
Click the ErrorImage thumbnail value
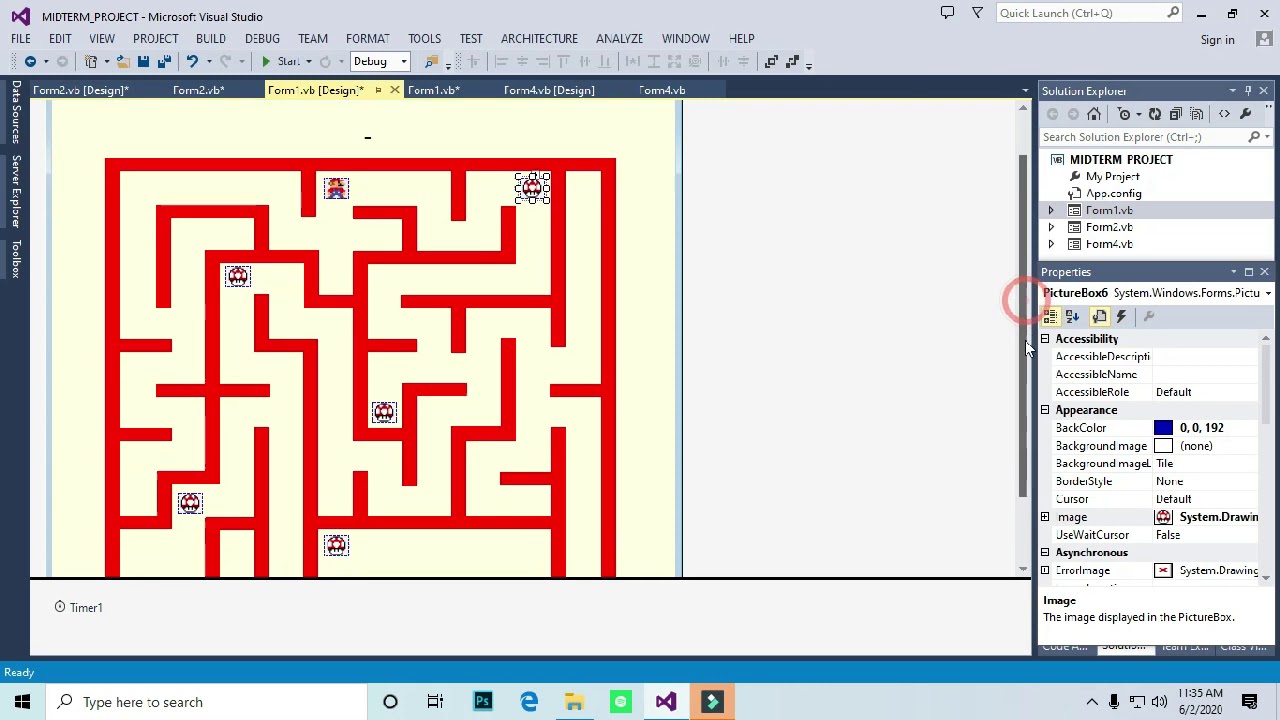point(1163,571)
